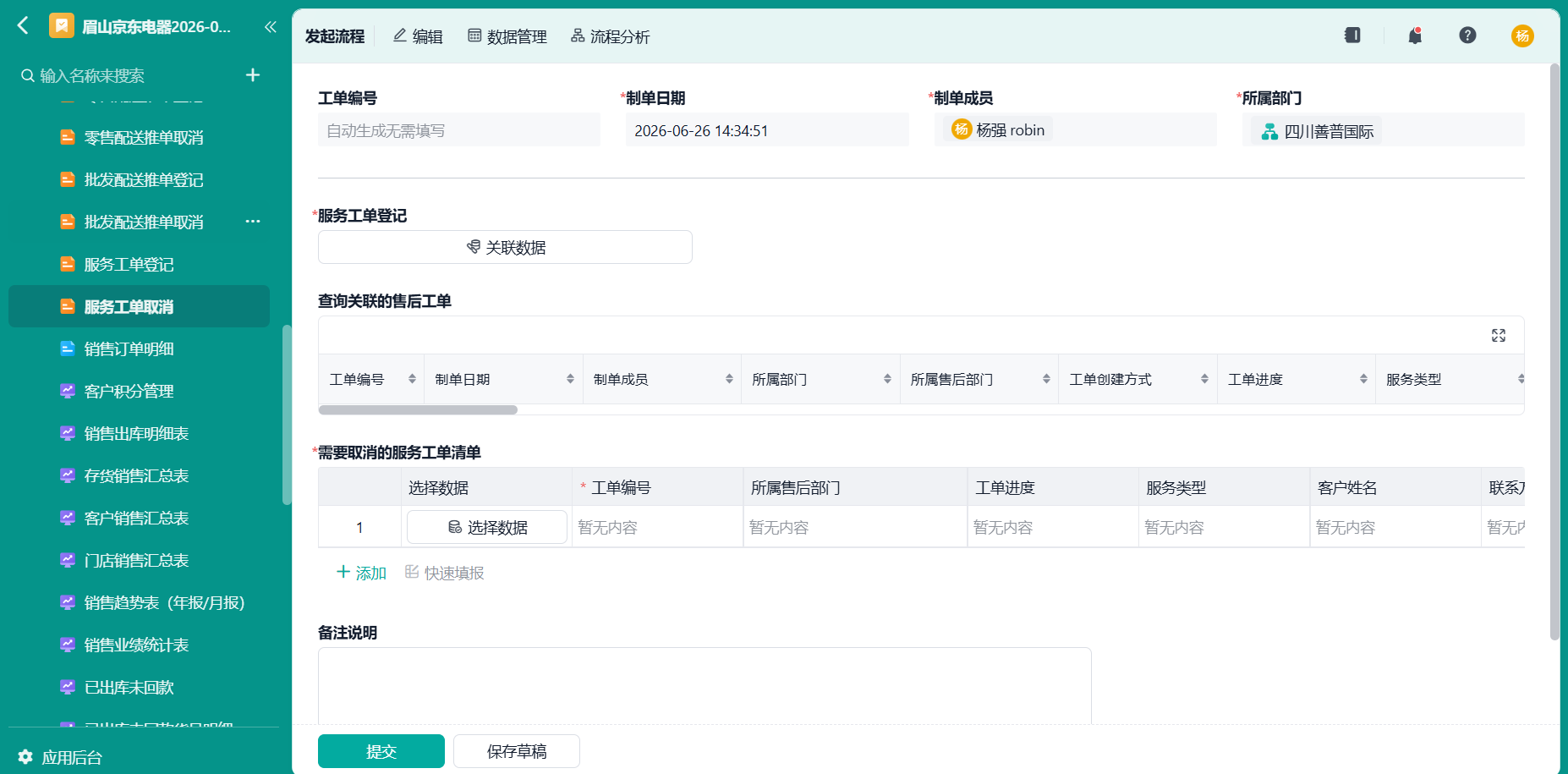Open the notebook icon in top bar
Screen dimensions: 1568x774
click(1352, 36)
